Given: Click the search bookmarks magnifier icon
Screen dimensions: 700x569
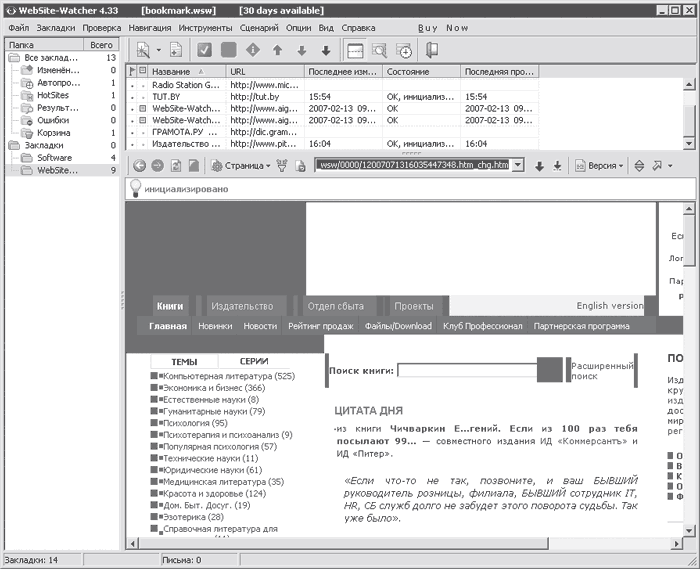Looking at the screenshot, I should point(379,50).
